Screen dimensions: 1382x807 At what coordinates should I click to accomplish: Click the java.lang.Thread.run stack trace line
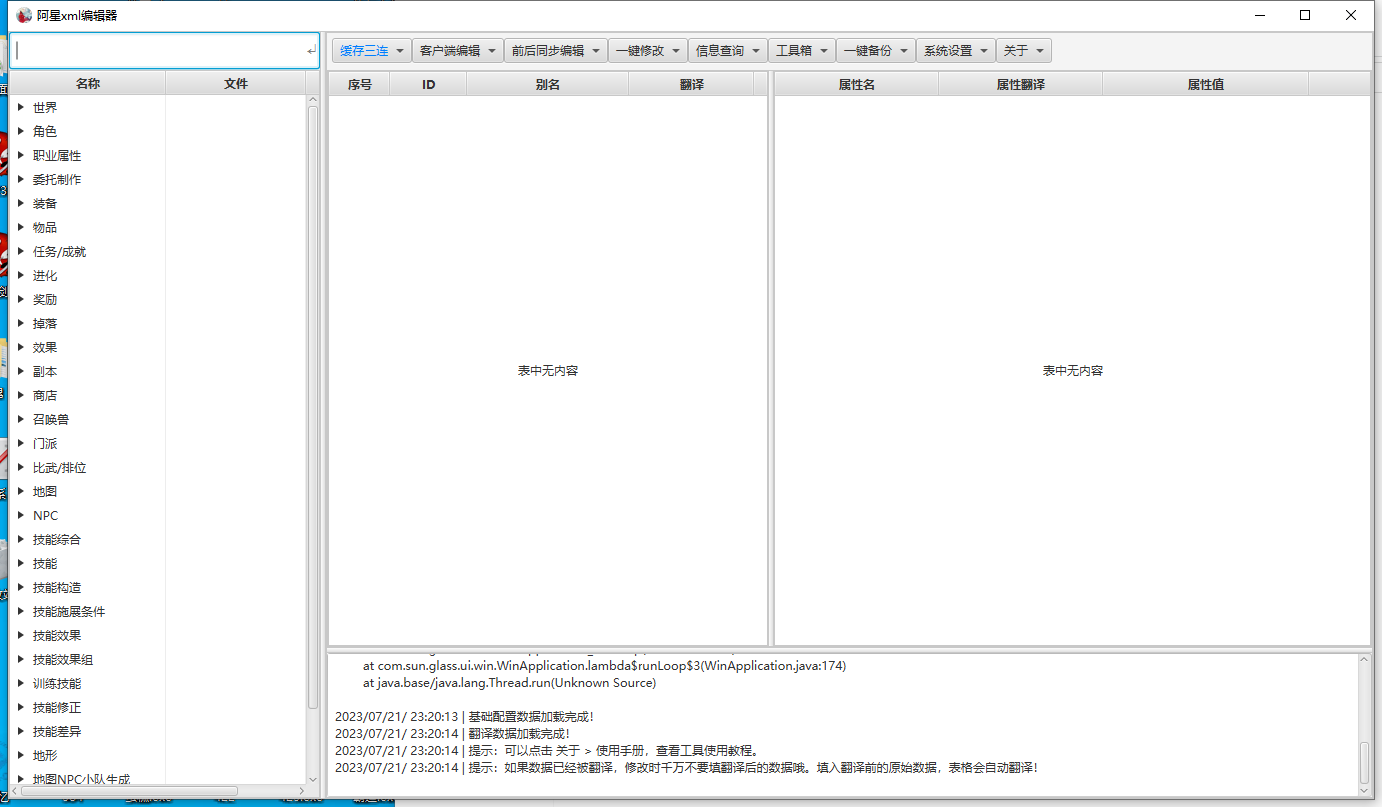509,682
